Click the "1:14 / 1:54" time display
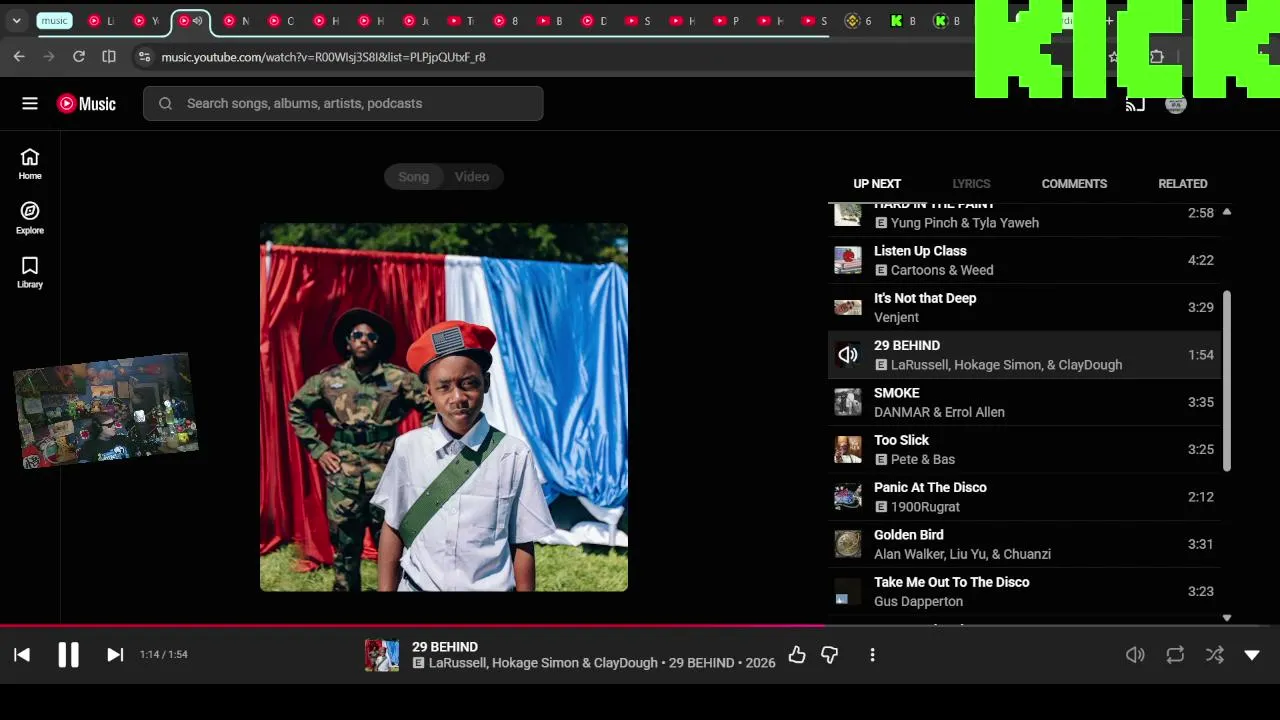Image resolution: width=1280 pixels, height=720 pixels. point(164,655)
